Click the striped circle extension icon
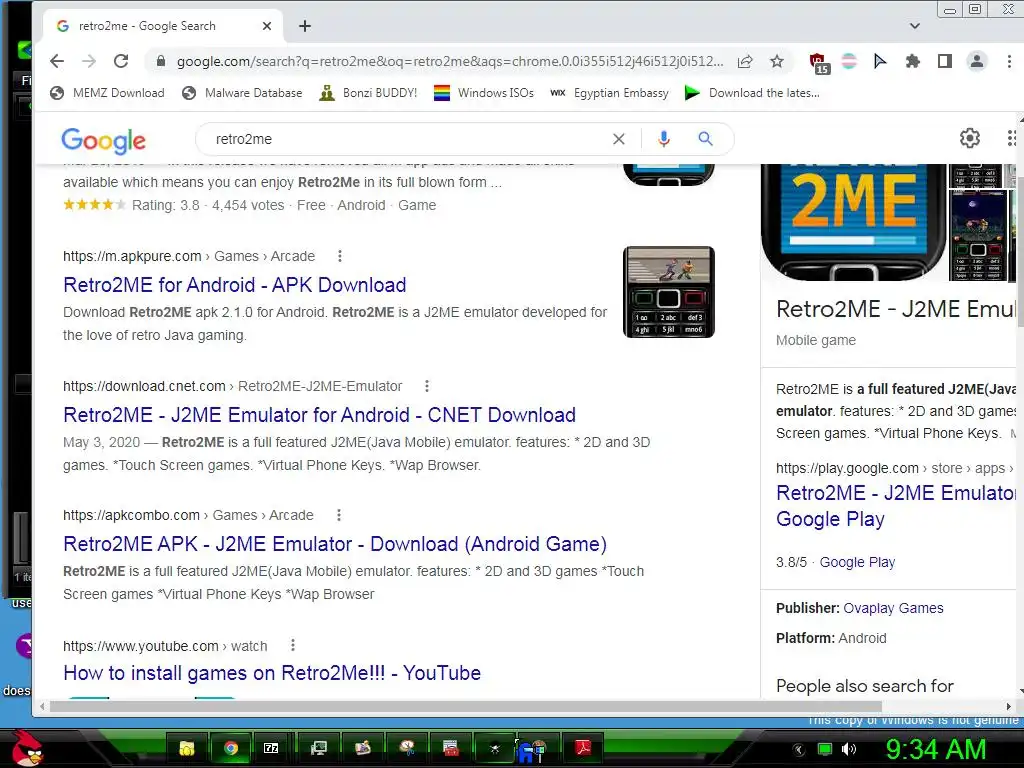Screen dimensions: 1024x768 pyautogui.click(x=849, y=61)
